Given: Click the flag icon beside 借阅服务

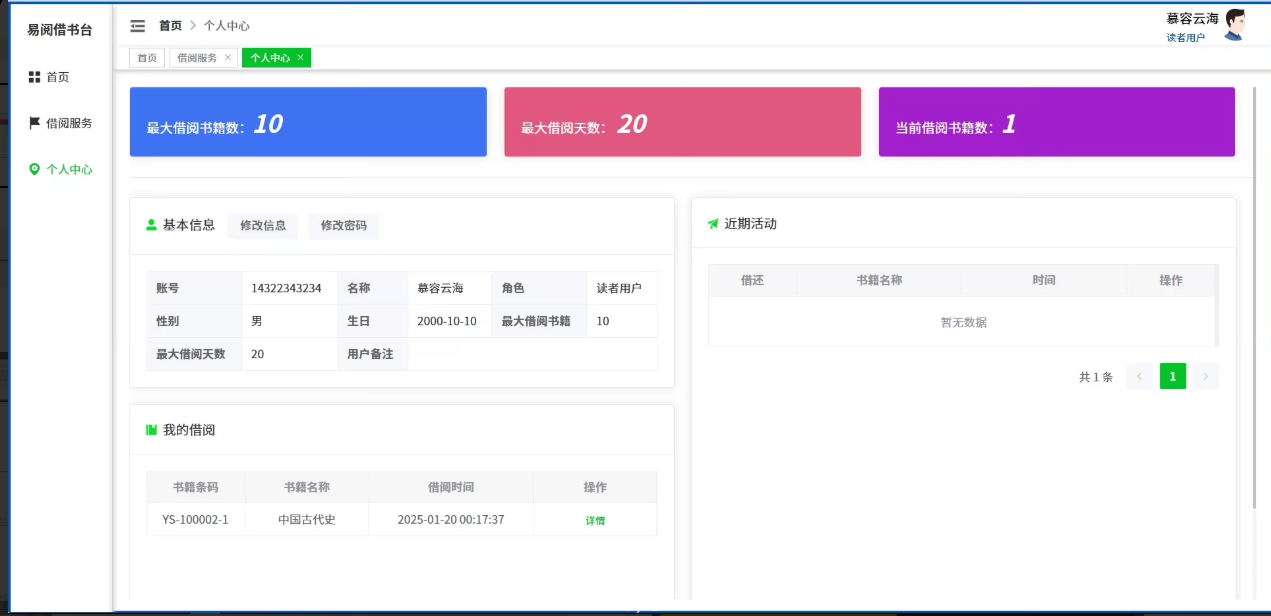Looking at the screenshot, I should pyautogui.click(x=34, y=123).
